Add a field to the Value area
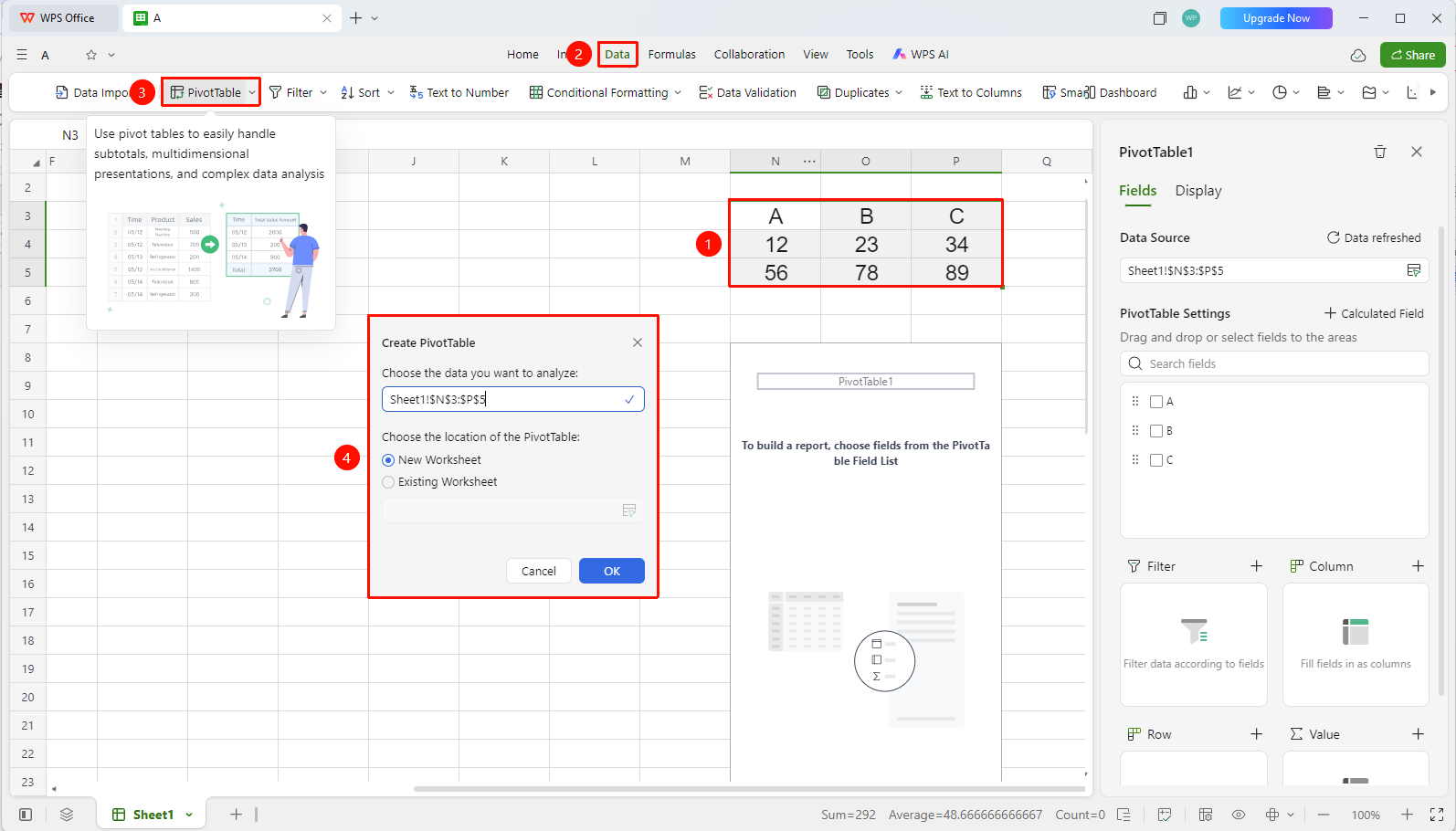Image resolution: width=1456 pixels, height=831 pixels. 1419,734
